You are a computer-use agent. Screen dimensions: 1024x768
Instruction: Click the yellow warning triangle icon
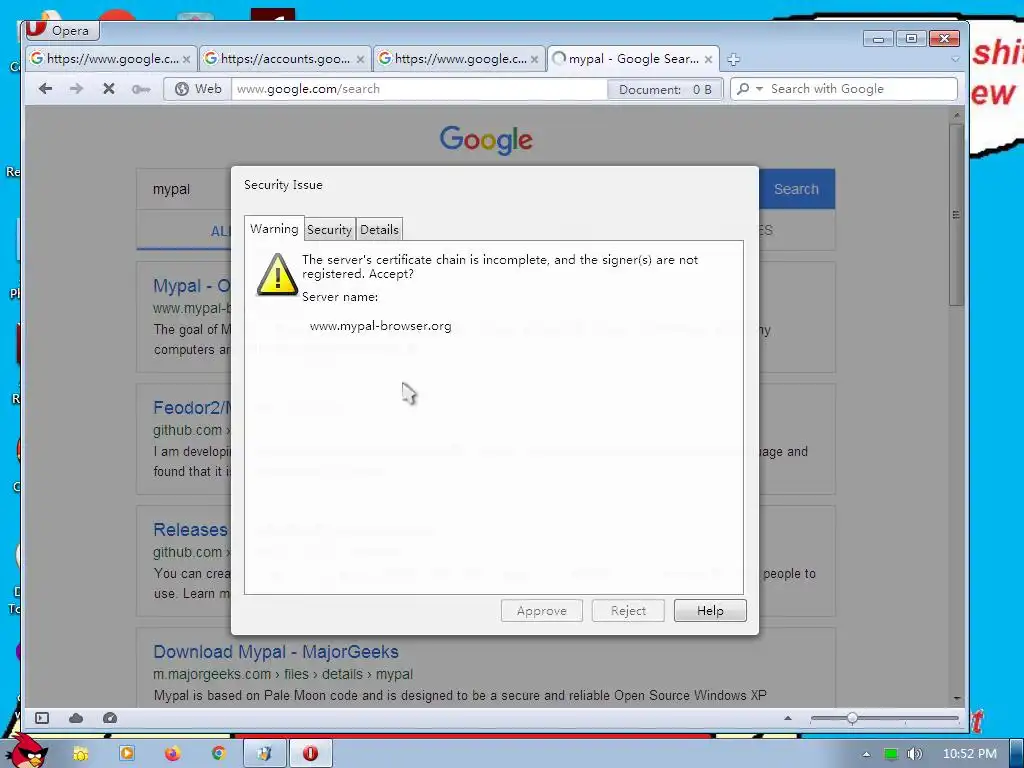(x=278, y=274)
